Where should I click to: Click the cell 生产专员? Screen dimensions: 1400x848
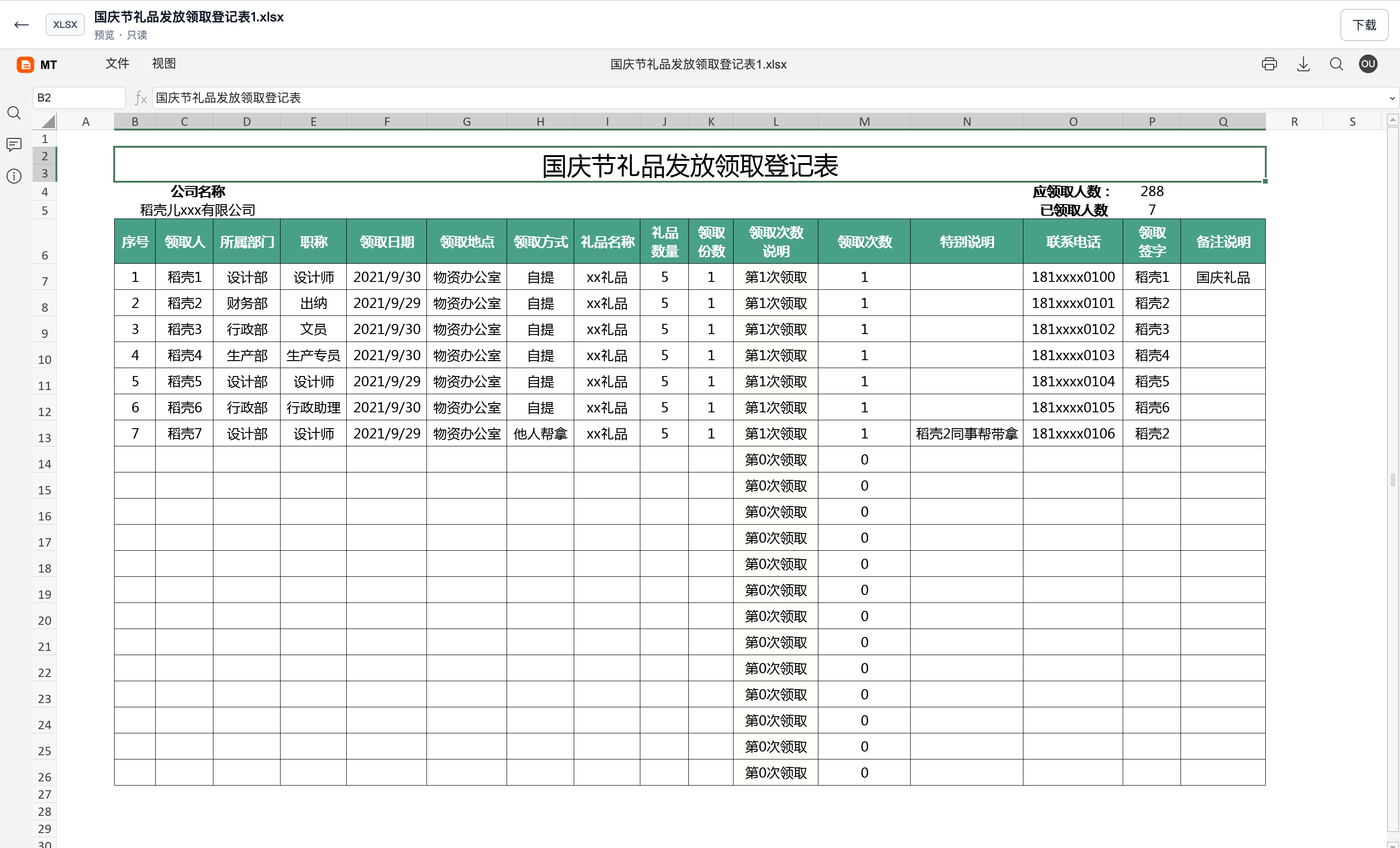click(314, 356)
